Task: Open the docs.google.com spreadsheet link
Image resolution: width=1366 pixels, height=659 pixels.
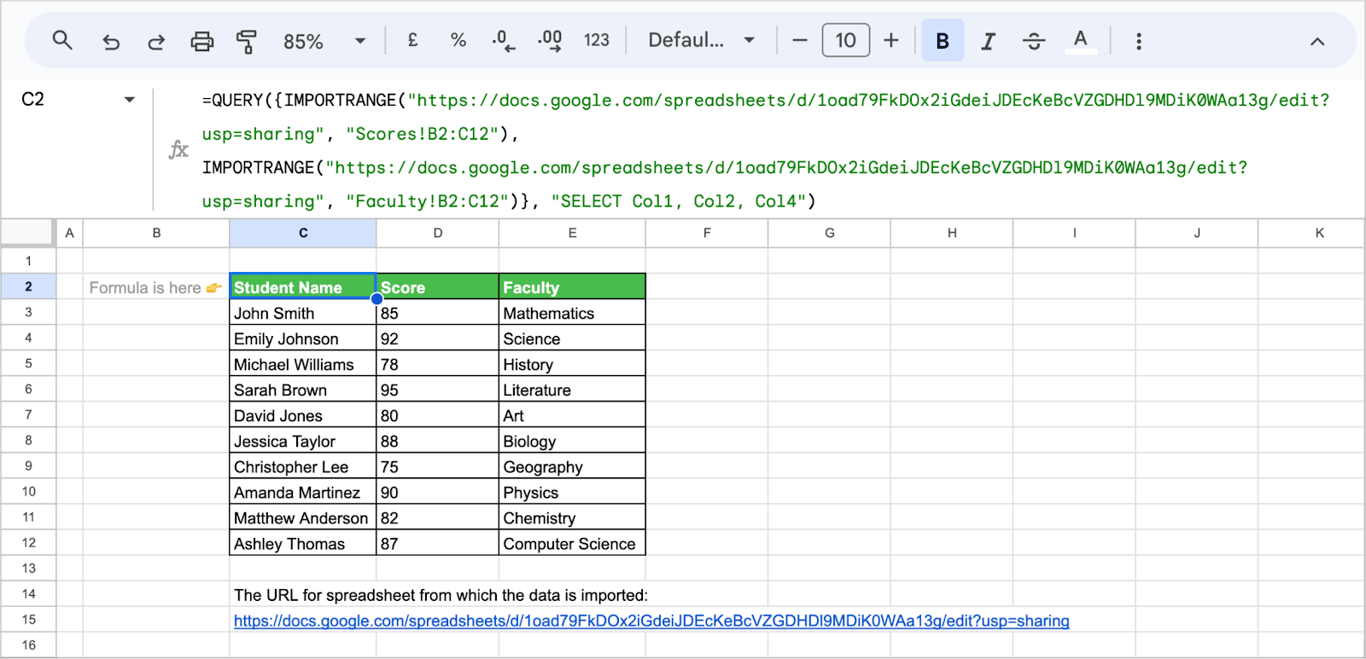Action: tap(651, 621)
